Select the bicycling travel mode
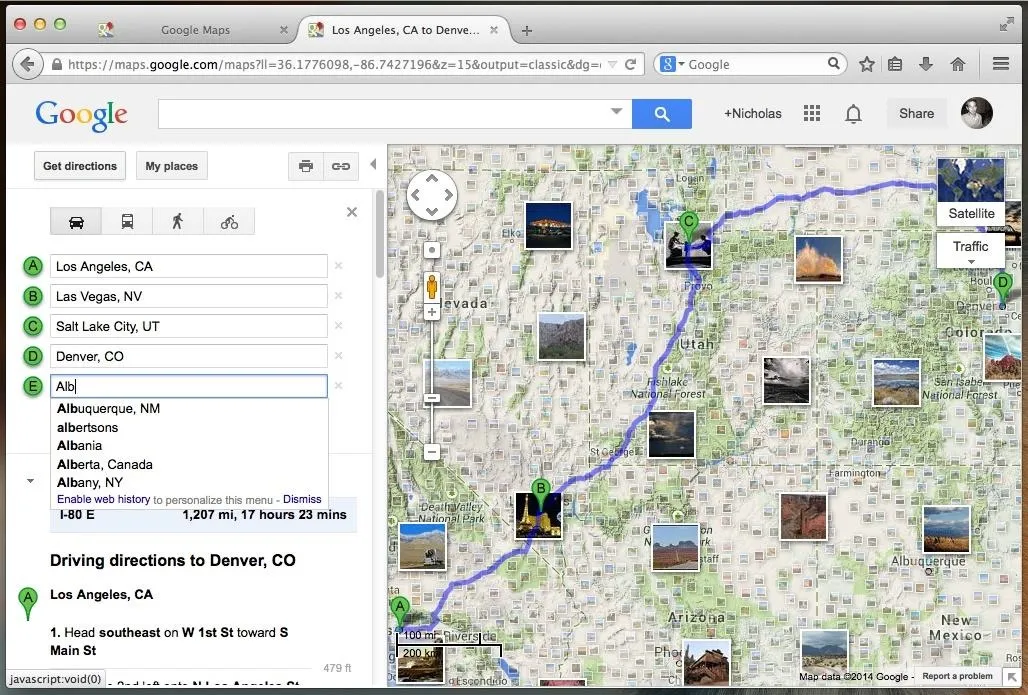The image size is (1028, 695). [x=229, y=222]
